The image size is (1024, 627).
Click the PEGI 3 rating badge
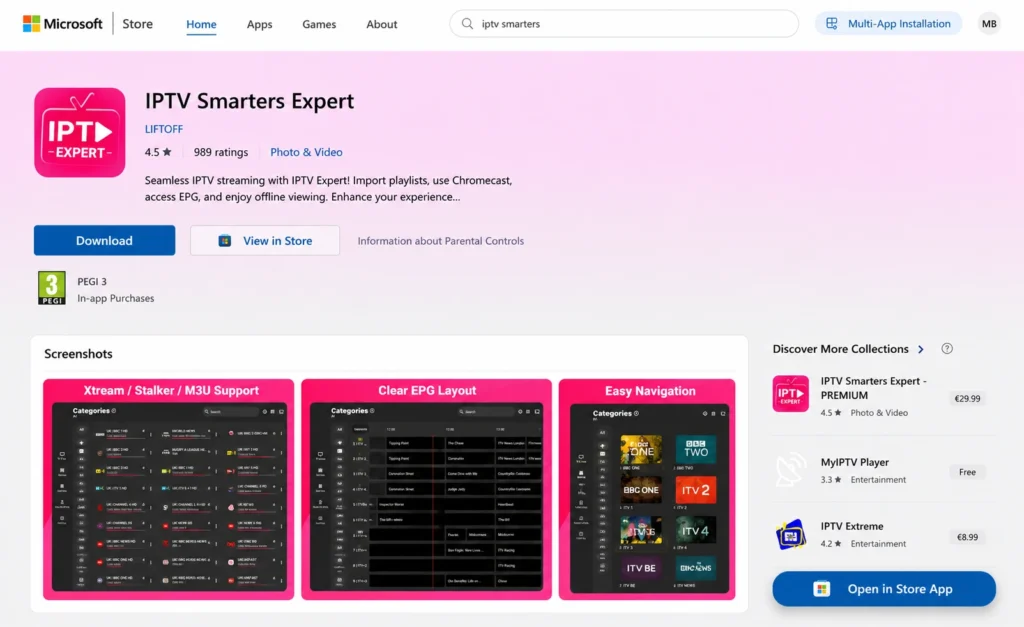click(x=52, y=288)
